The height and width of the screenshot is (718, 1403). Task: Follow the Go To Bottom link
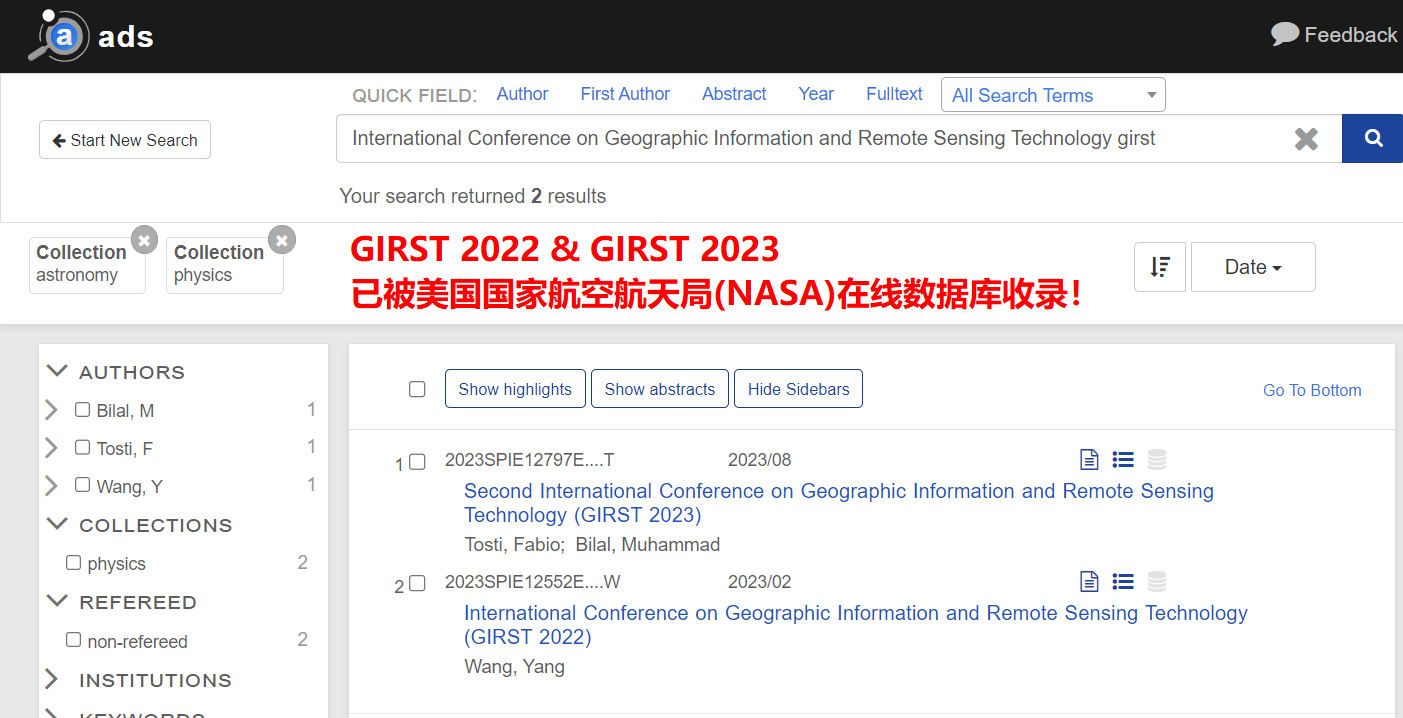(1312, 390)
